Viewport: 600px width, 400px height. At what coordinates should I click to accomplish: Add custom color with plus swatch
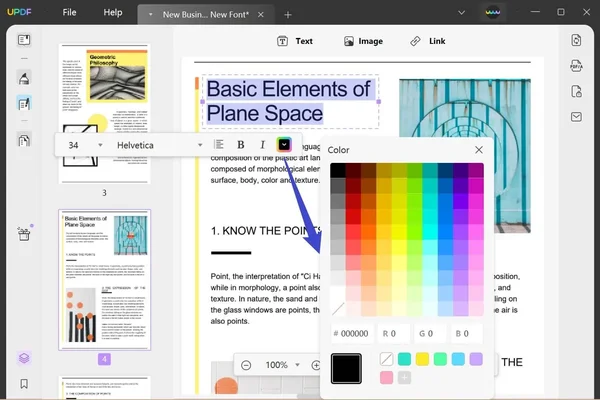[404, 377]
